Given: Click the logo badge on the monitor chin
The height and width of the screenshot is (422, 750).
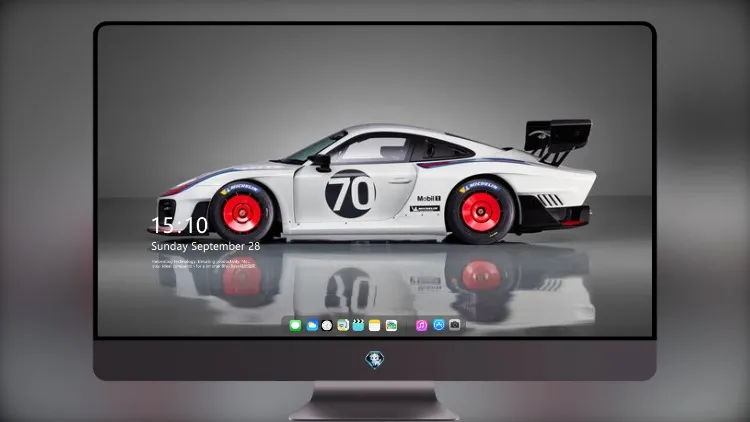Looking at the screenshot, I should [375, 359].
